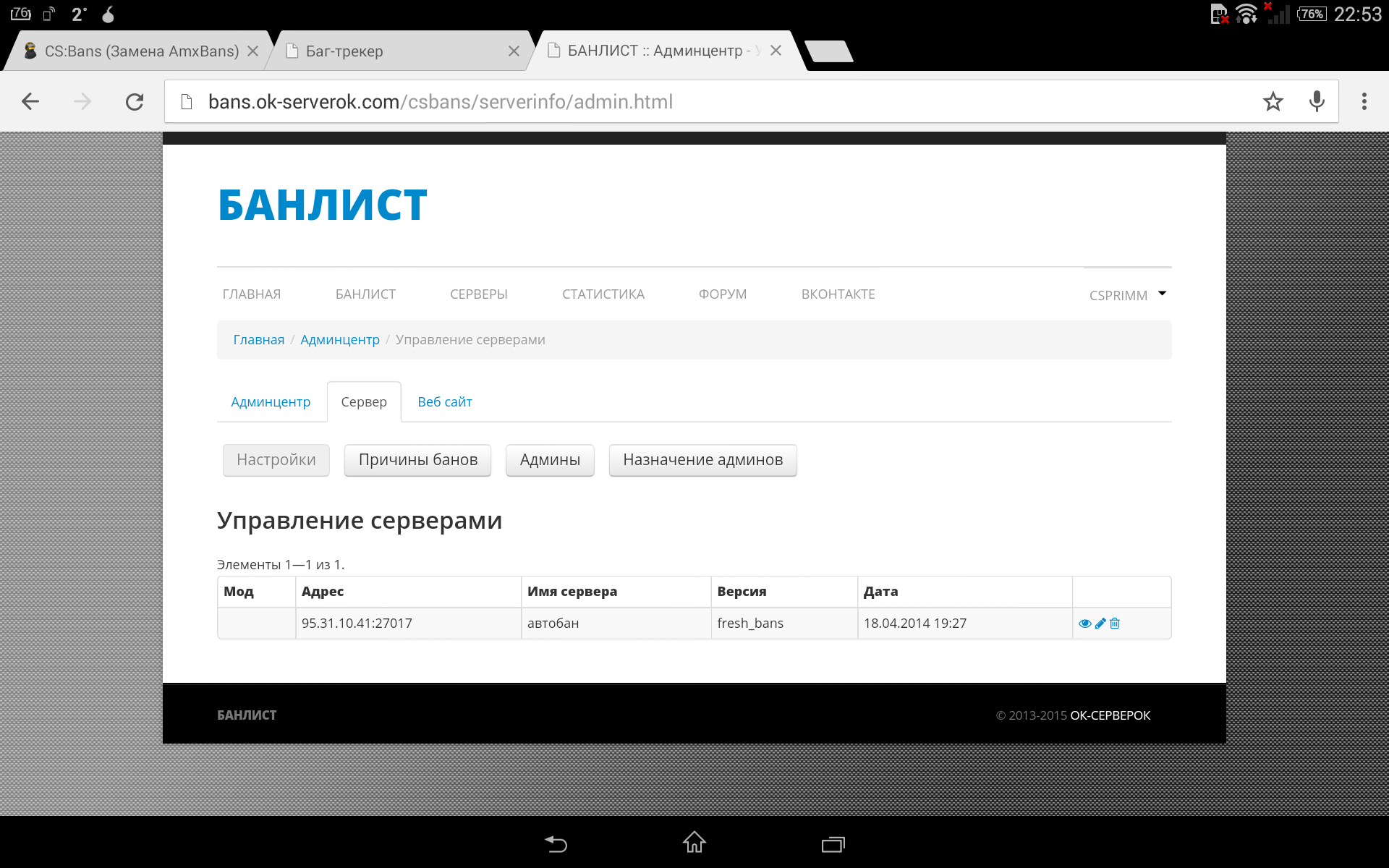Image resolution: width=1389 pixels, height=868 pixels.
Task: Select the server name автобан
Action: [x=616, y=624]
